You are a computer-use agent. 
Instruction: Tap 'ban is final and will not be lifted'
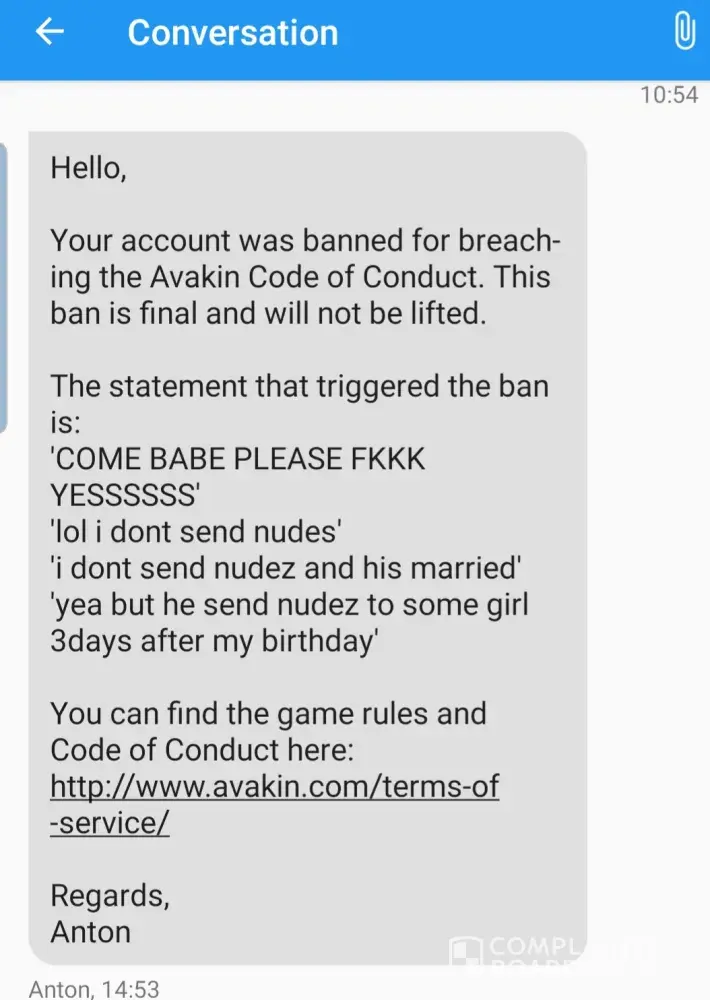[x=269, y=314]
